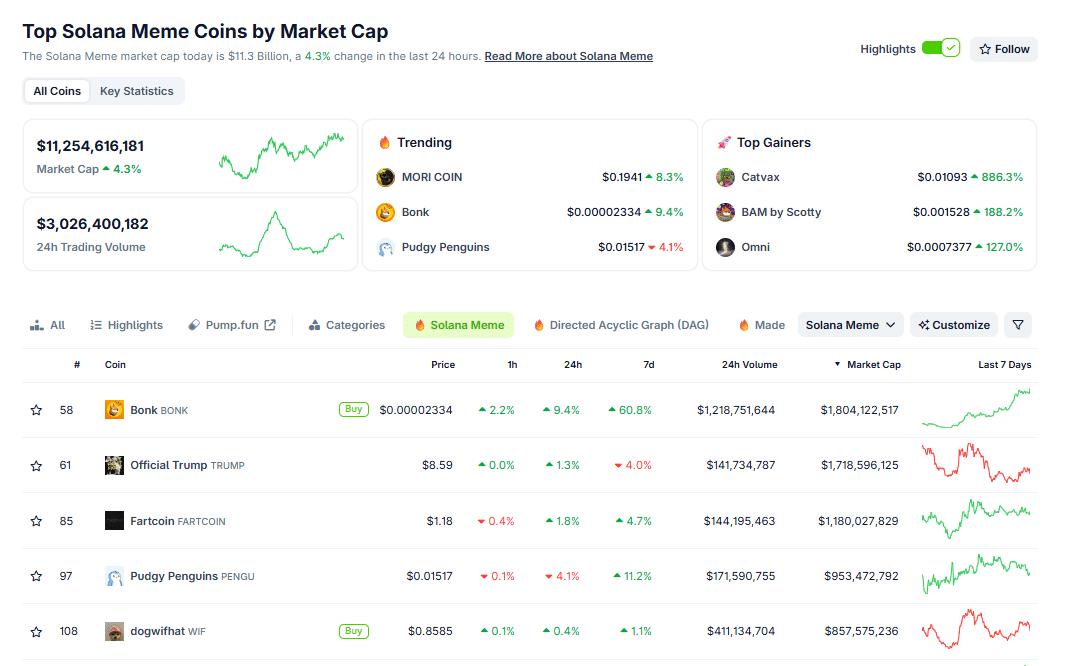This screenshot has height=666, width=1066.
Task: Click the BAM by Scotty coin logo
Action: click(725, 212)
